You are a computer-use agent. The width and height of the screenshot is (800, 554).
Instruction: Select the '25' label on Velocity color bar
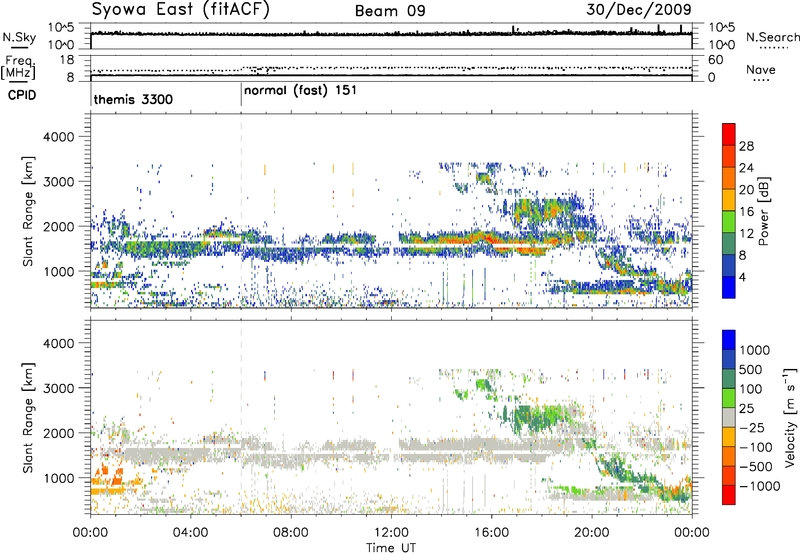coord(746,408)
